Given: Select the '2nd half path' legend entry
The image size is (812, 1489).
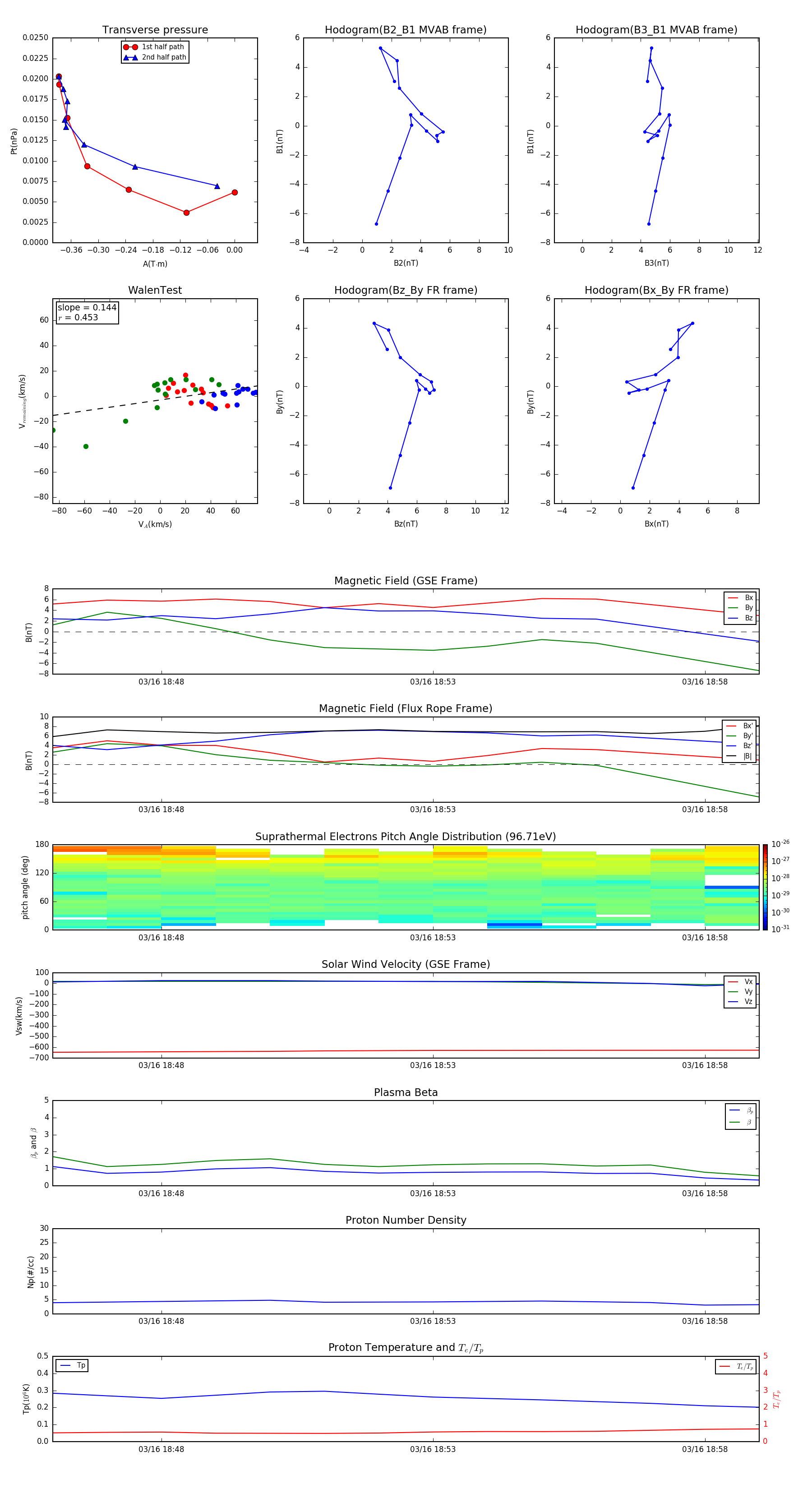Looking at the screenshot, I should pyautogui.click(x=154, y=57).
